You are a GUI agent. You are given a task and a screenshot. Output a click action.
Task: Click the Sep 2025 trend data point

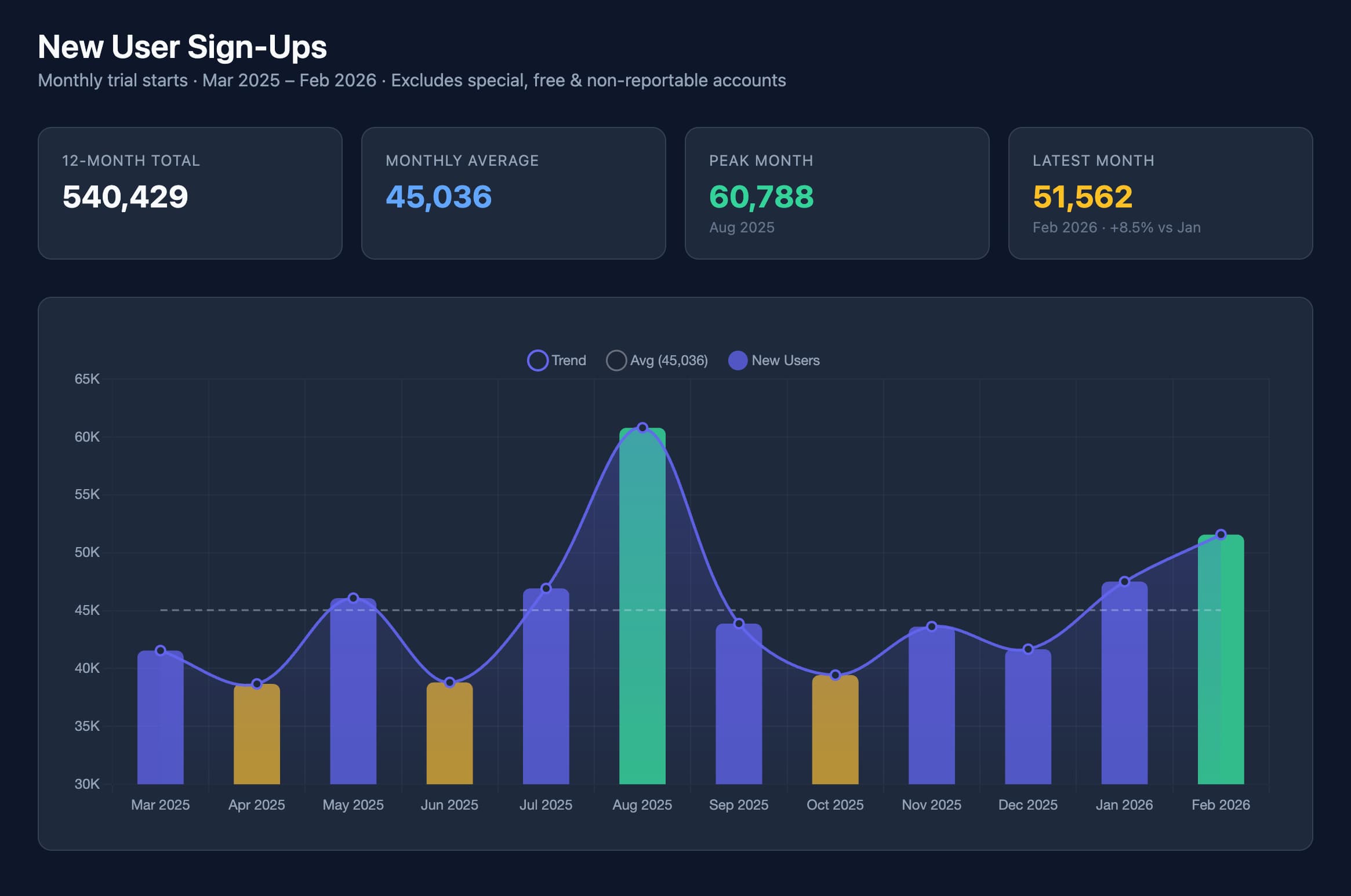click(739, 624)
